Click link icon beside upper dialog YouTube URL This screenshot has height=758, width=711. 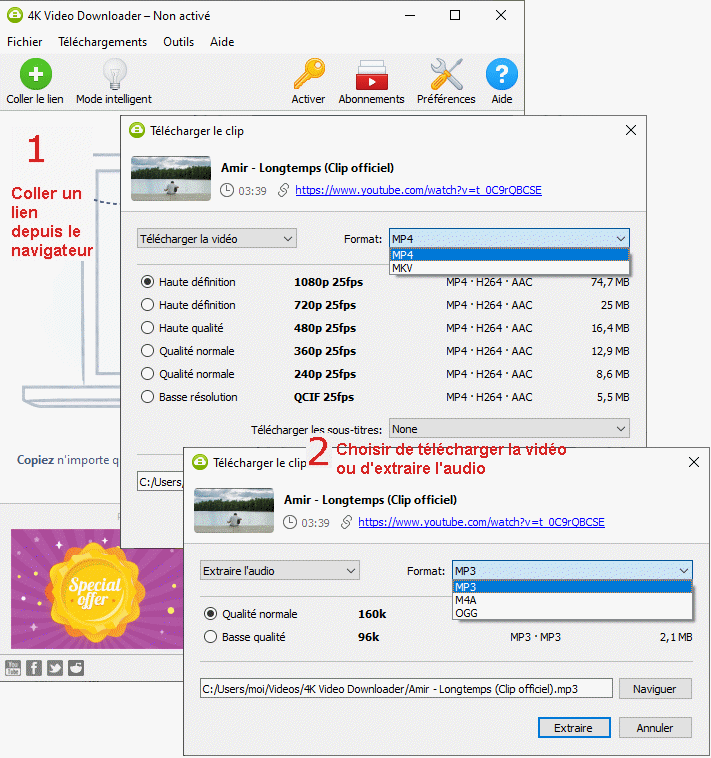(283, 190)
